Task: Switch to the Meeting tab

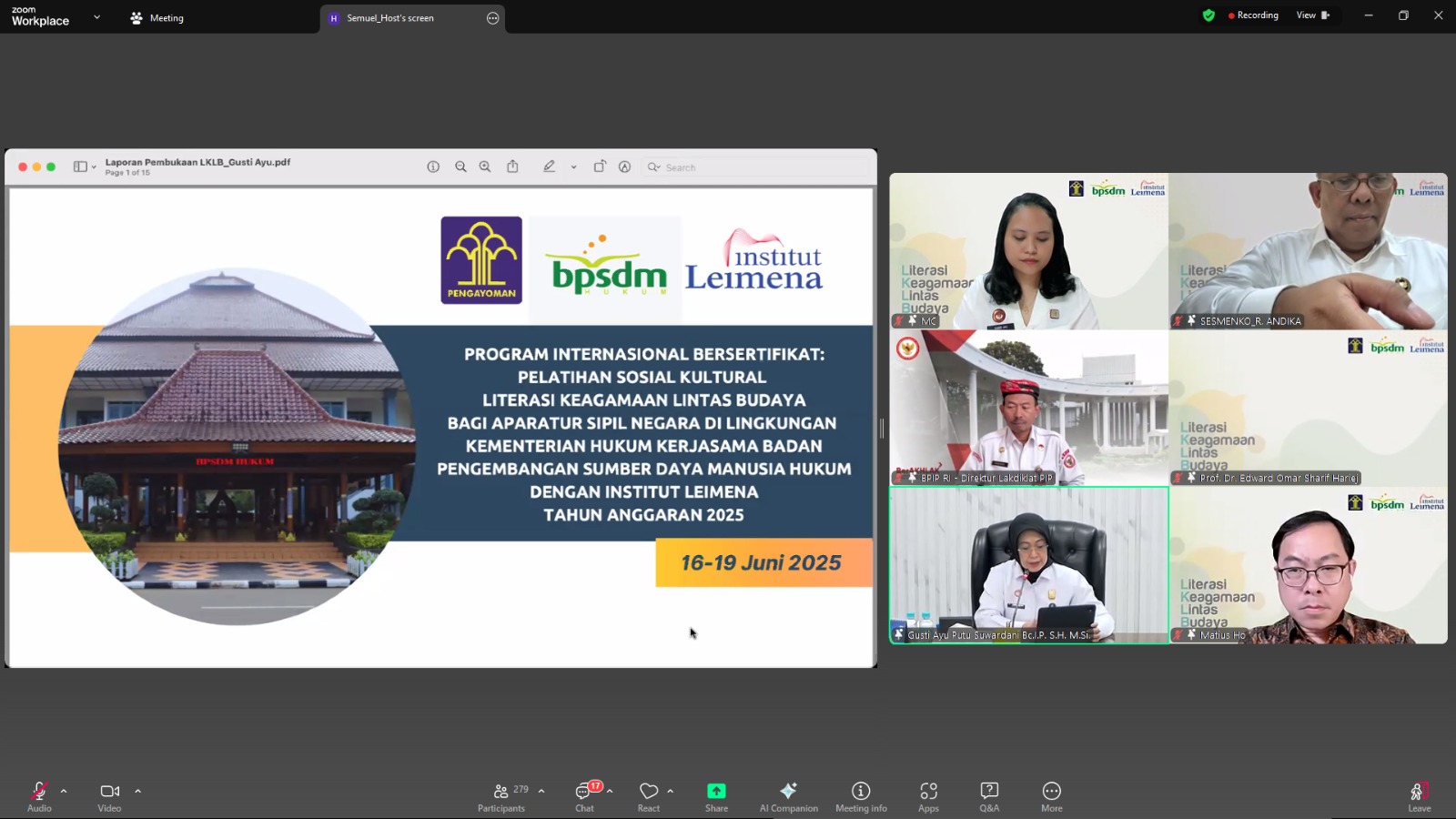Action: click(x=157, y=18)
